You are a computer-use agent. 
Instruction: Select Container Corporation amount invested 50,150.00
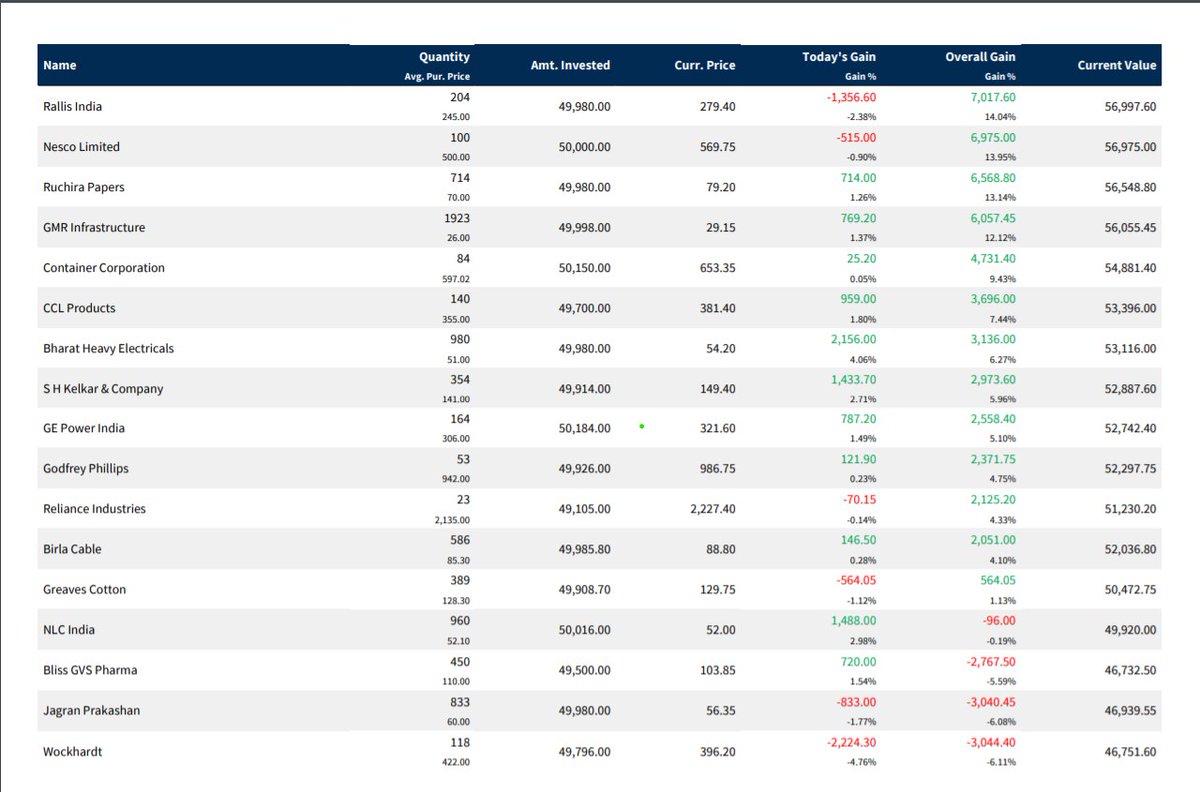pos(584,268)
